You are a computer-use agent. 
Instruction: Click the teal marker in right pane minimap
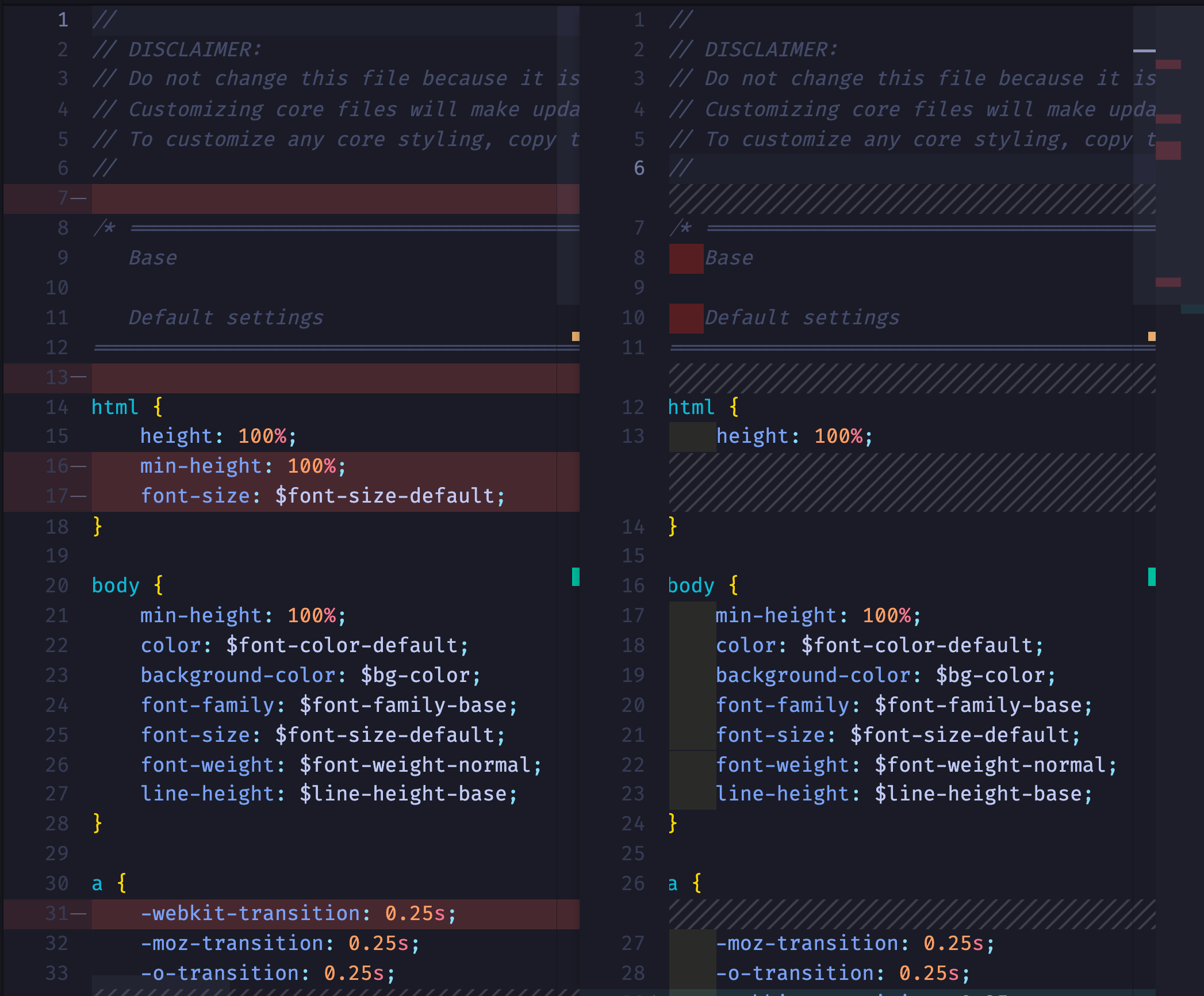[x=1152, y=577]
